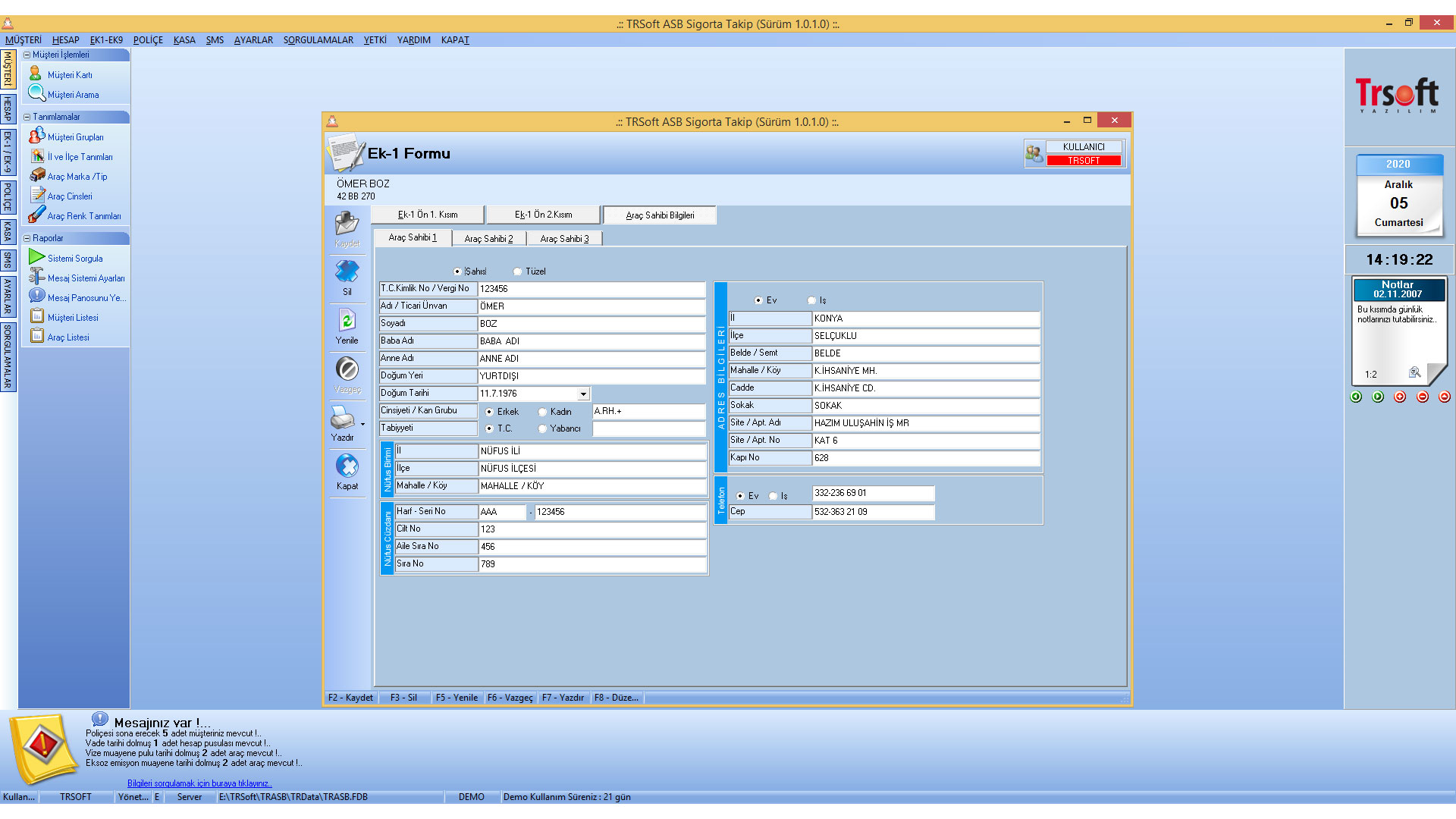Click F2 - Kaydet shortcut button
1456x819 pixels.
(350, 698)
